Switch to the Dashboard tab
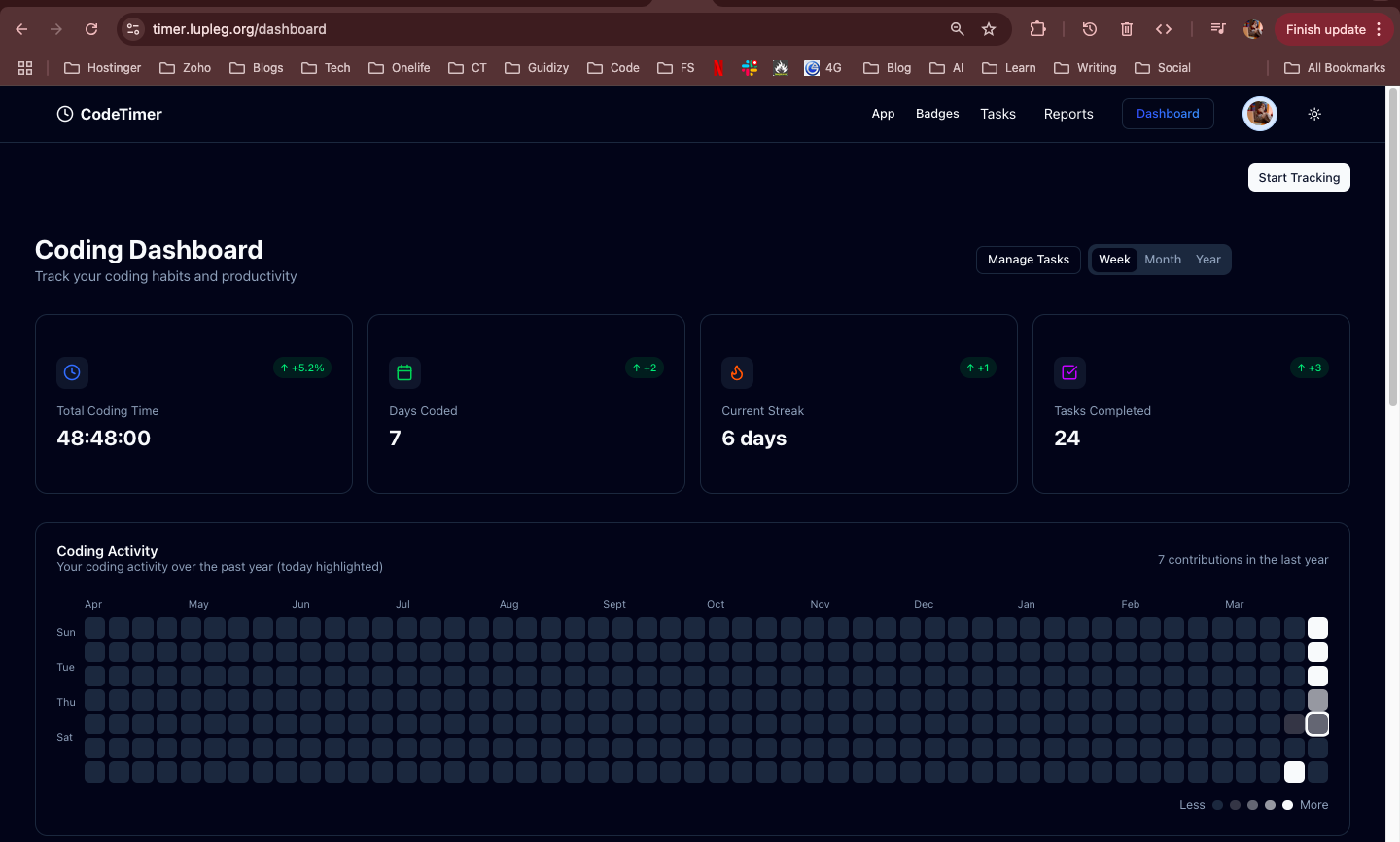Image resolution: width=1400 pixels, height=842 pixels. click(1168, 114)
